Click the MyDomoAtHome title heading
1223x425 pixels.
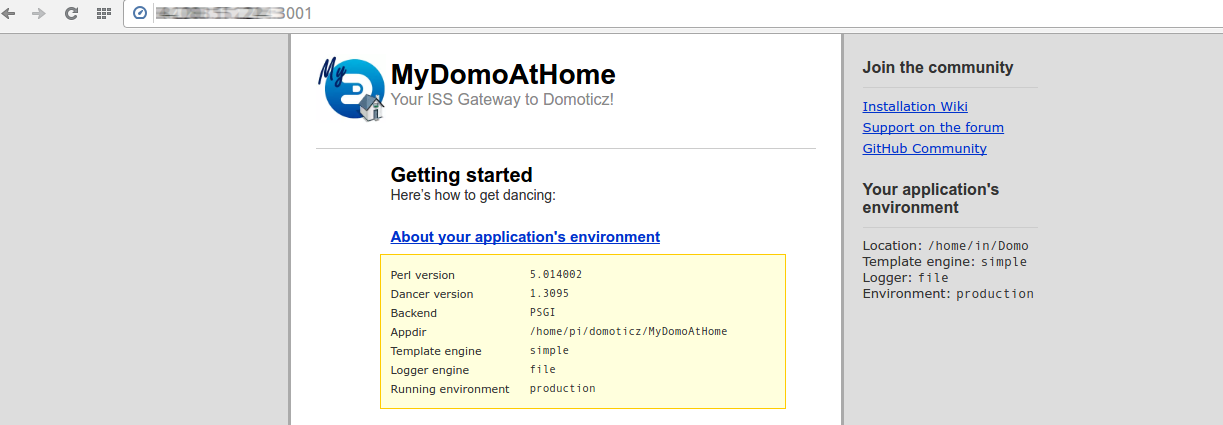503,74
